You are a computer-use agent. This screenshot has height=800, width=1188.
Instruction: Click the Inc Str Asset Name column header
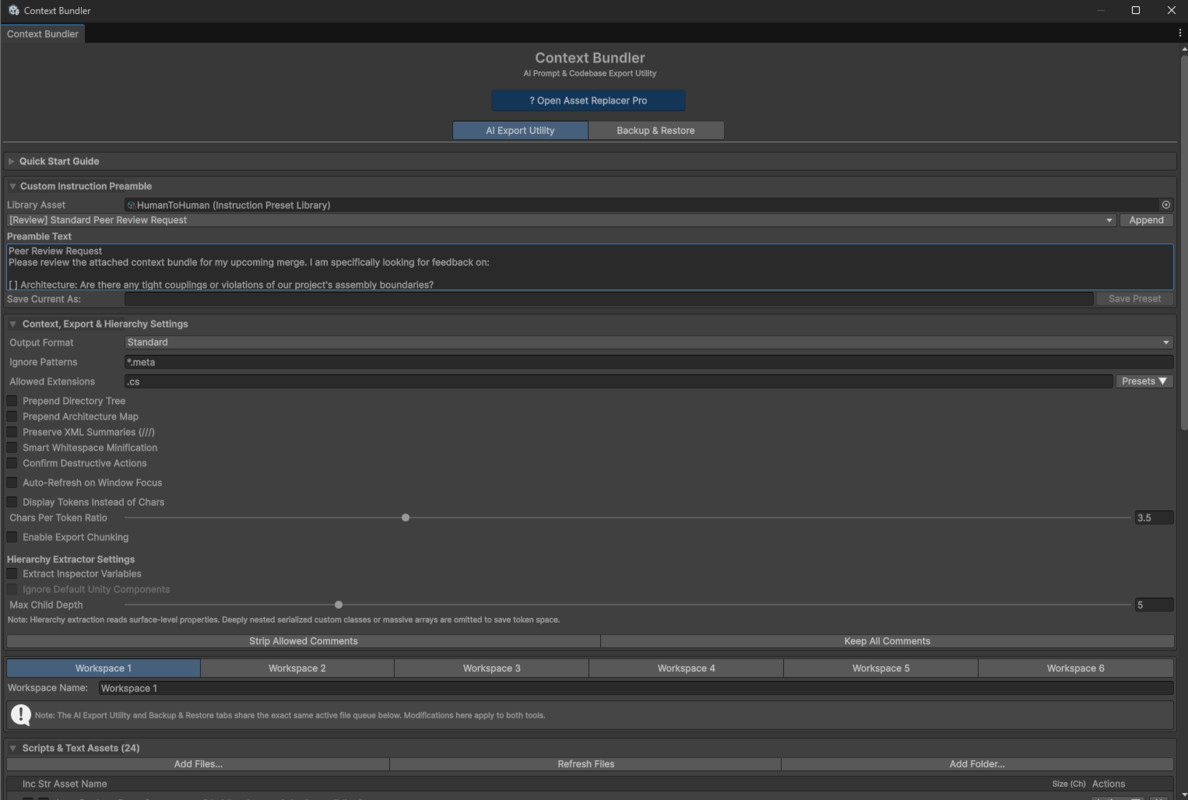pos(64,783)
